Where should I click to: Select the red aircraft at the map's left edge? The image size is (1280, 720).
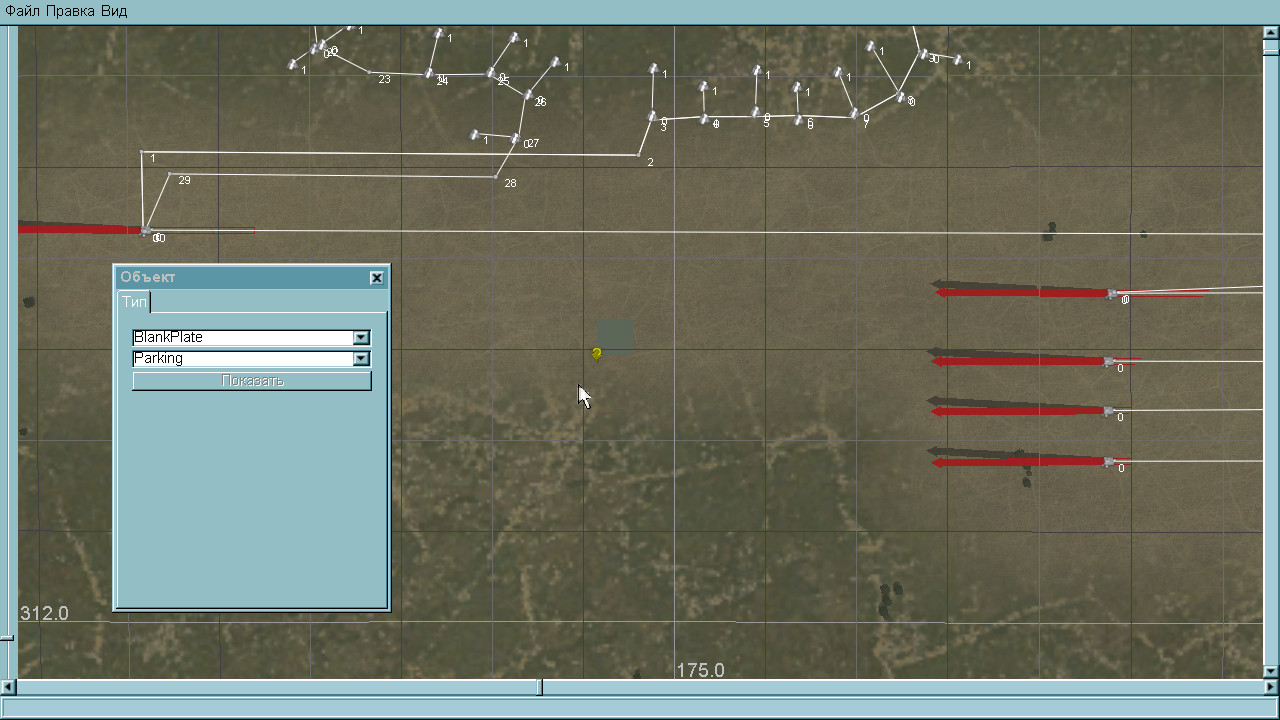click(84, 229)
